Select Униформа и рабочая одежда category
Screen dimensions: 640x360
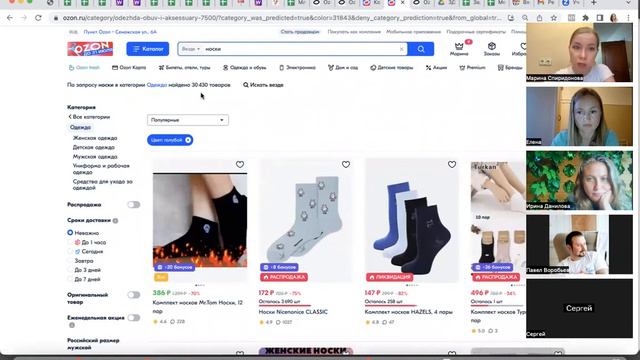(x=101, y=169)
